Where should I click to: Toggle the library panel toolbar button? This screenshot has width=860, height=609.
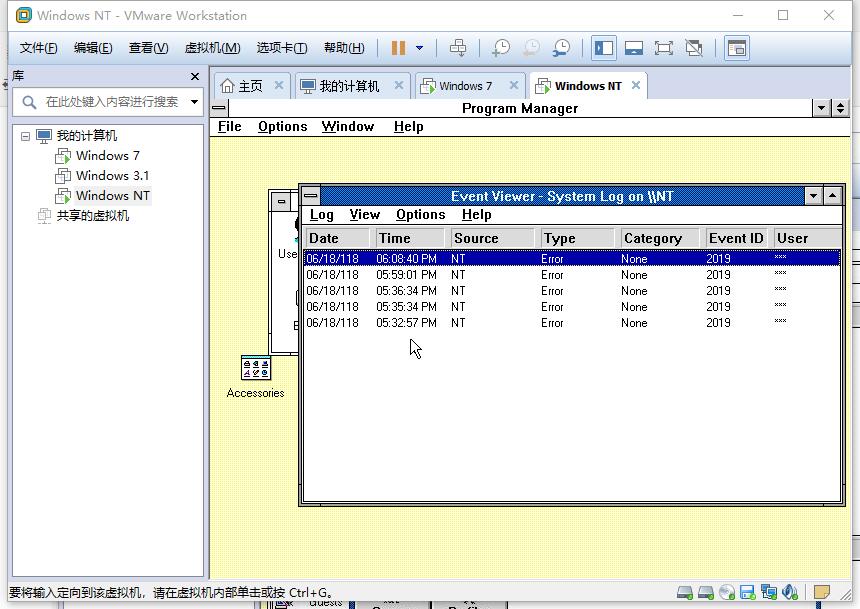click(x=604, y=48)
